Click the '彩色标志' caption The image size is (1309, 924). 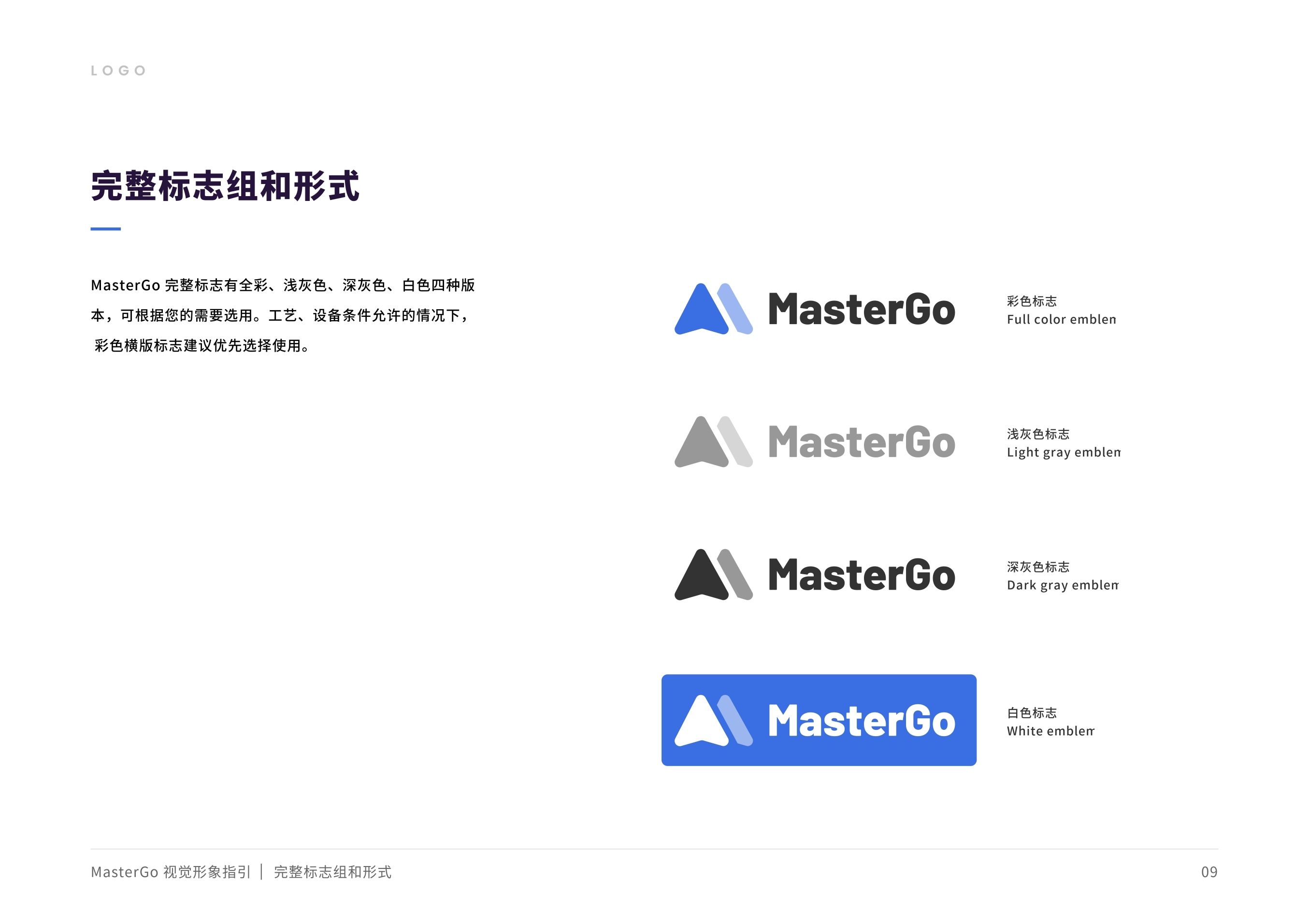[x=1031, y=301]
